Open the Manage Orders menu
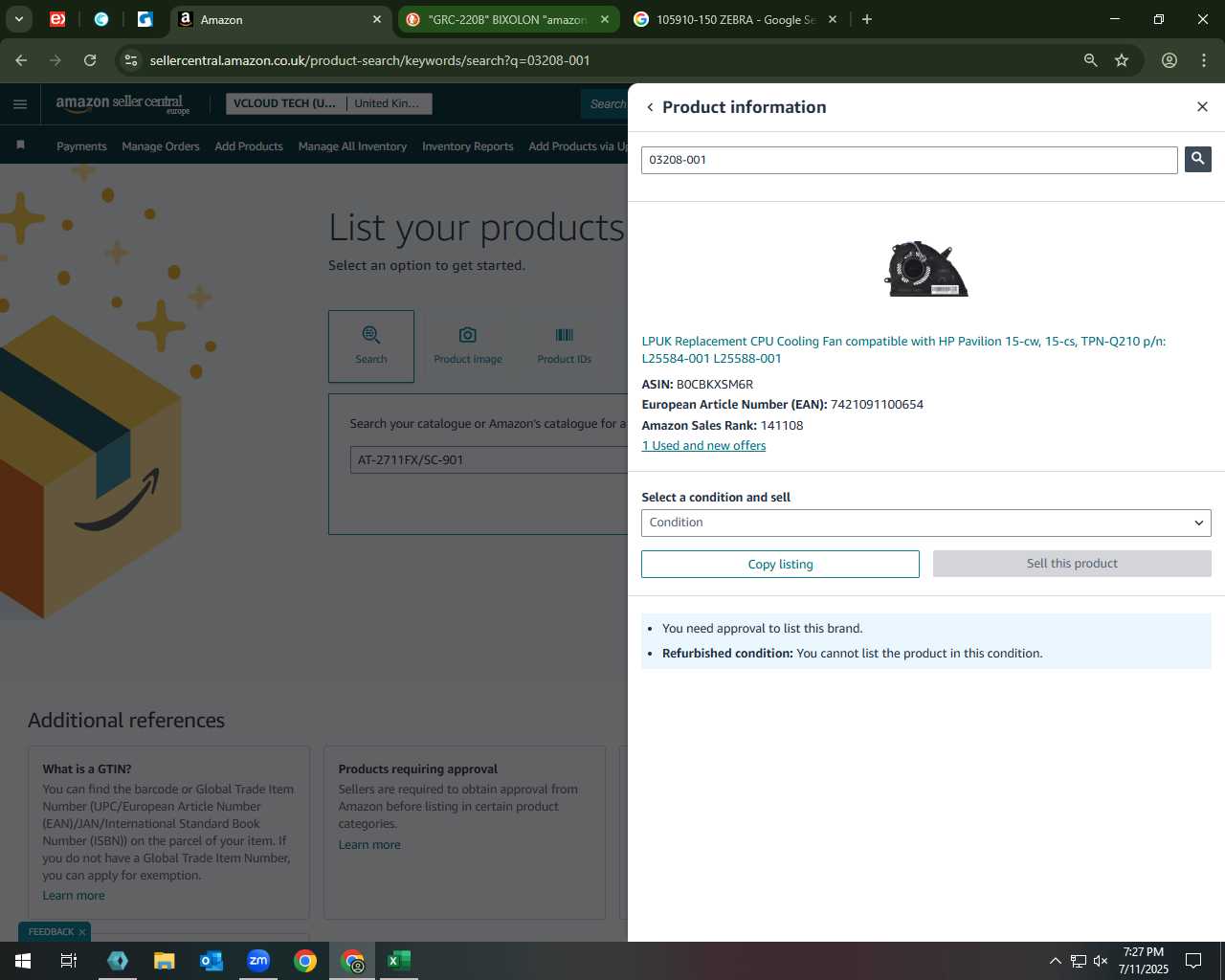This screenshot has width=1225, height=980. pyautogui.click(x=161, y=146)
